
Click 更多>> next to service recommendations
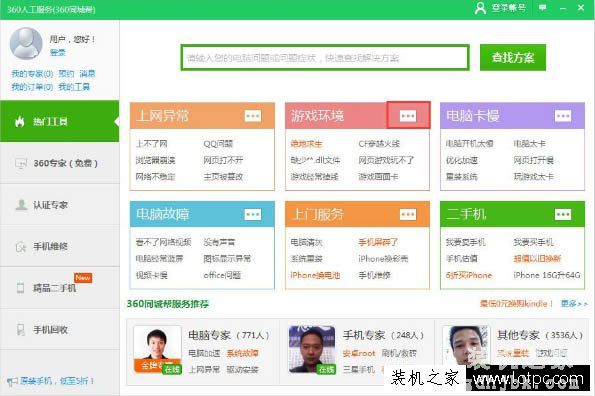point(574,303)
